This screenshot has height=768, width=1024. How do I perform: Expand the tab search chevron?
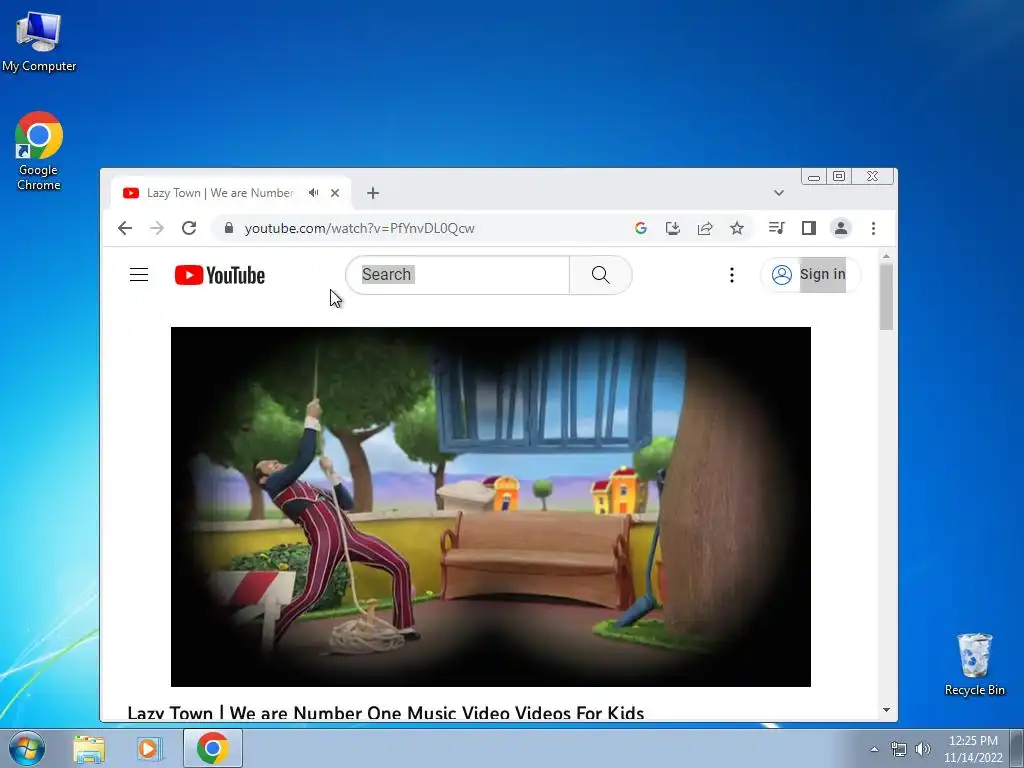[778, 193]
